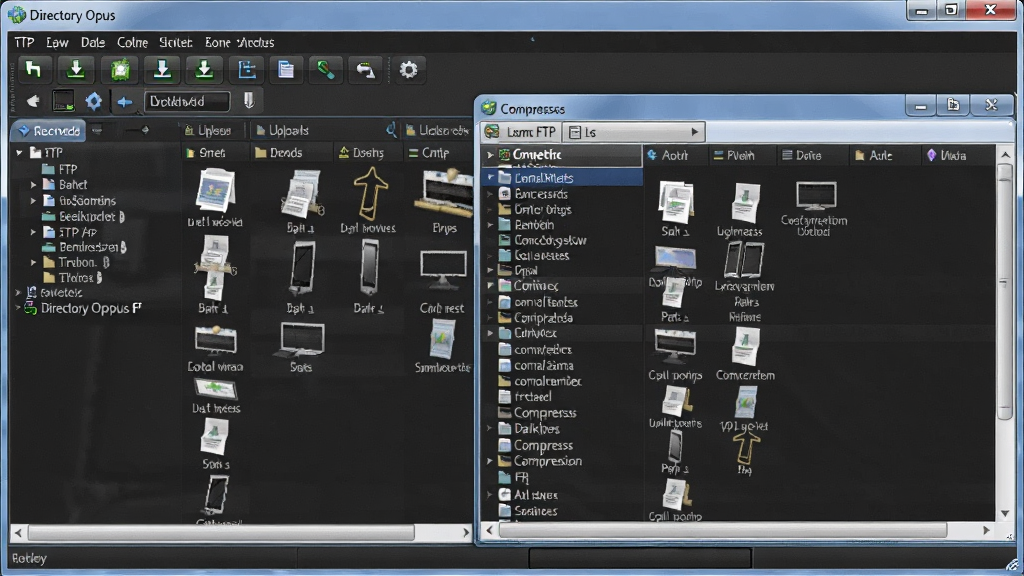Viewport: 1024px width, 576px height.
Task: Select the 'Eotal viraa' monitor file
Action: pos(216,340)
